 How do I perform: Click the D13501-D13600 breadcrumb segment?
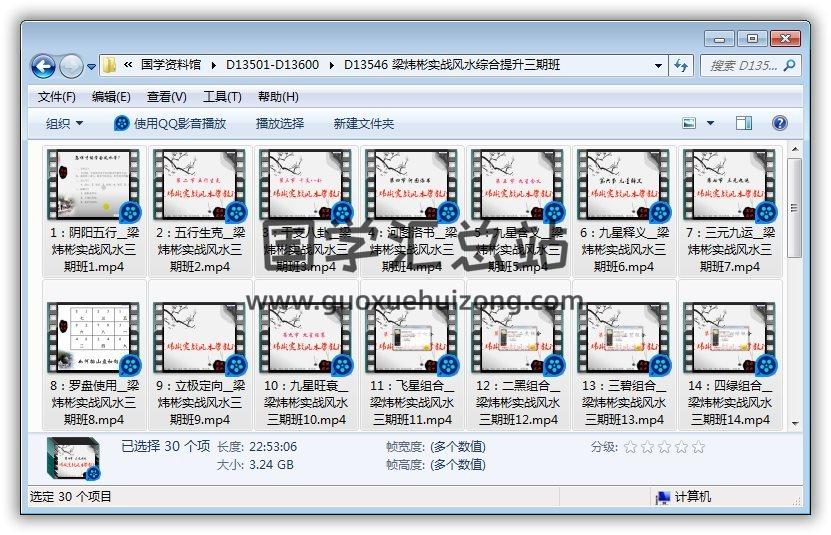[273, 65]
